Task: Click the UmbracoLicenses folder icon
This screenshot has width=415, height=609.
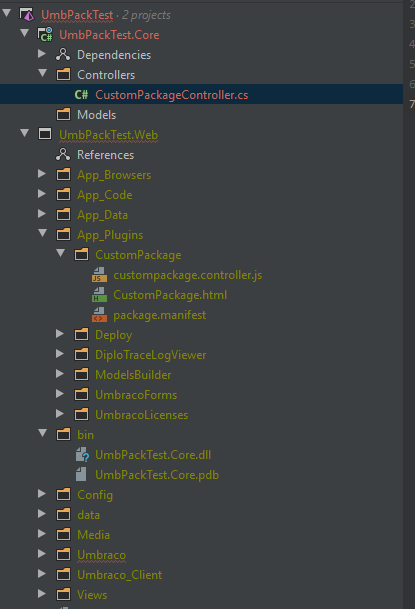Action: pyautogui.click(x=82, y=415)
